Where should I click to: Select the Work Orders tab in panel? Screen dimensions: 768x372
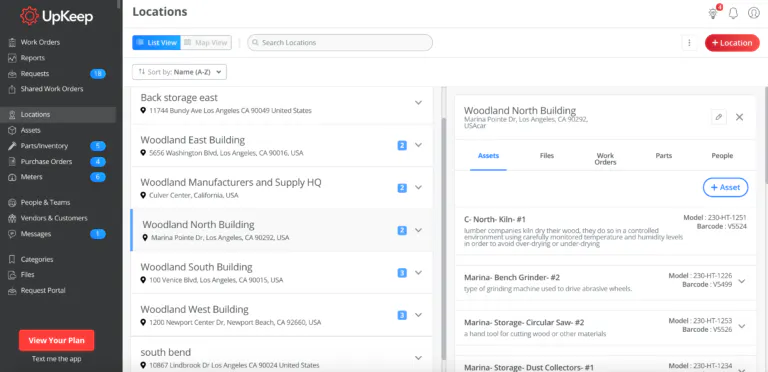coord(605,159)
